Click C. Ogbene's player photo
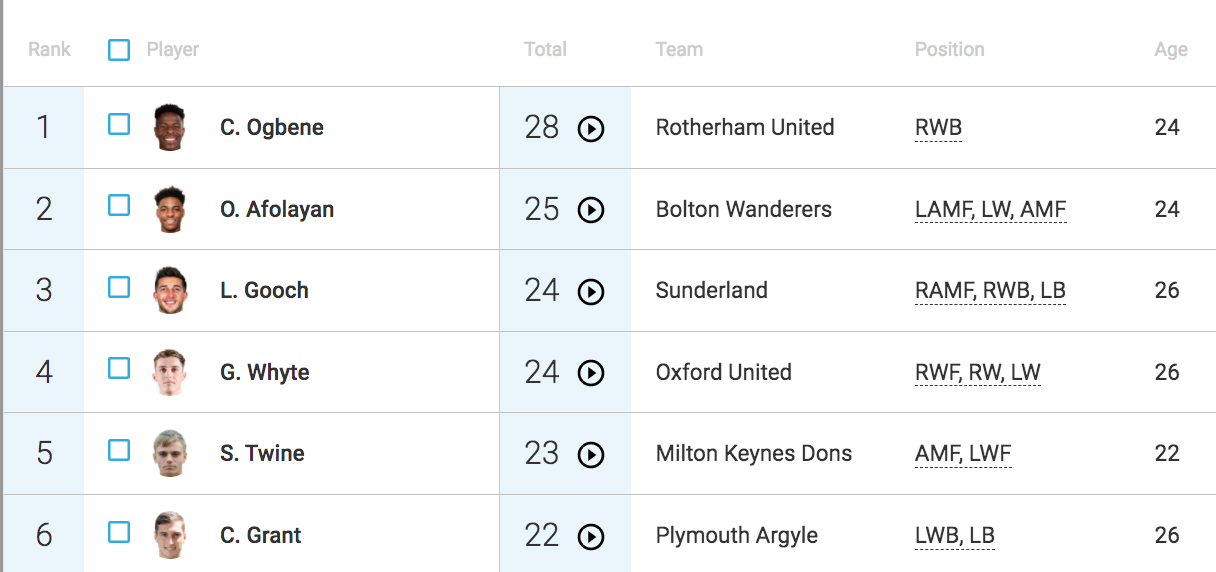The image size is (1216, 572). tap(170, 128)
